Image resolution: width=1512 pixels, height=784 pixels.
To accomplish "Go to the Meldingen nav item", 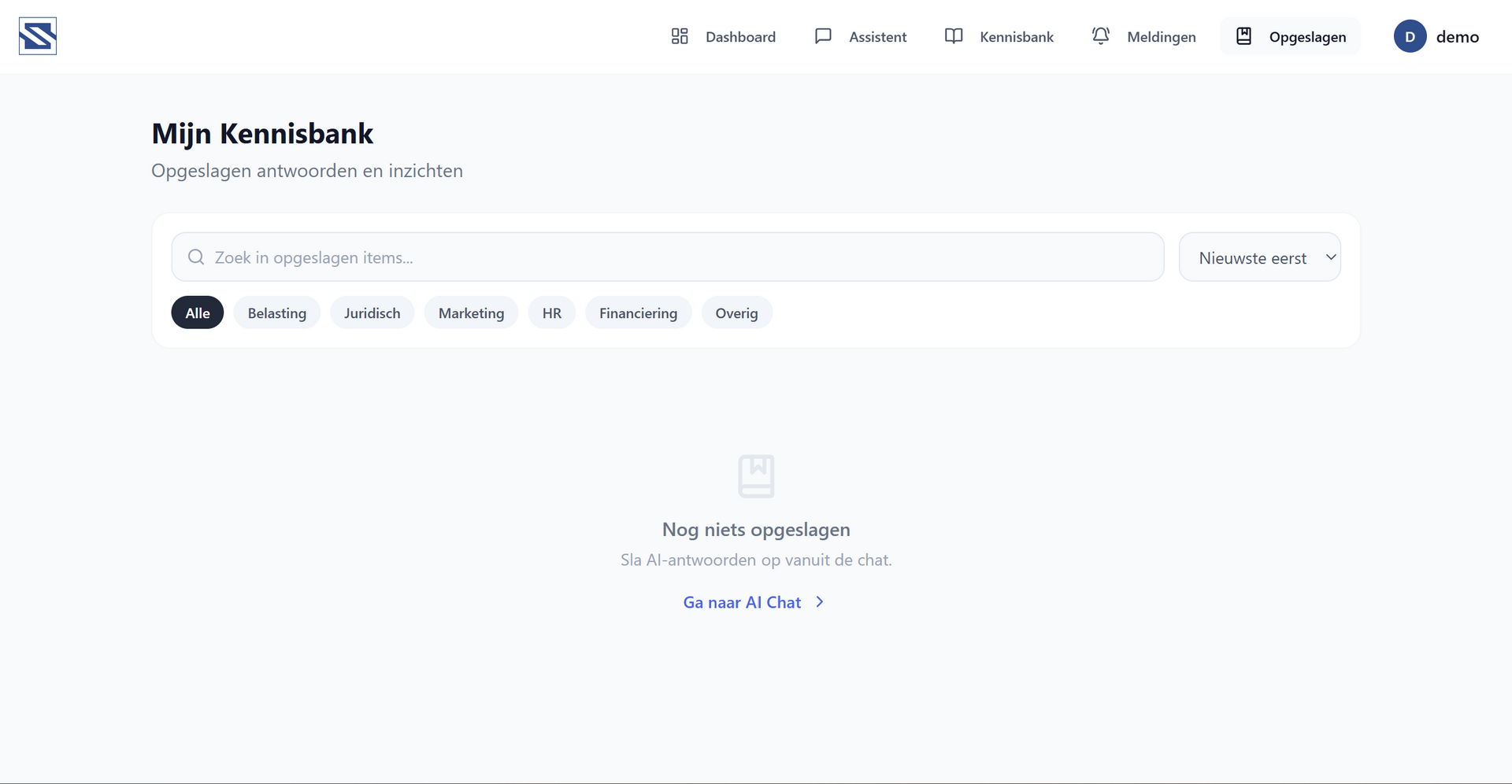I will [x=1143, y=36].
